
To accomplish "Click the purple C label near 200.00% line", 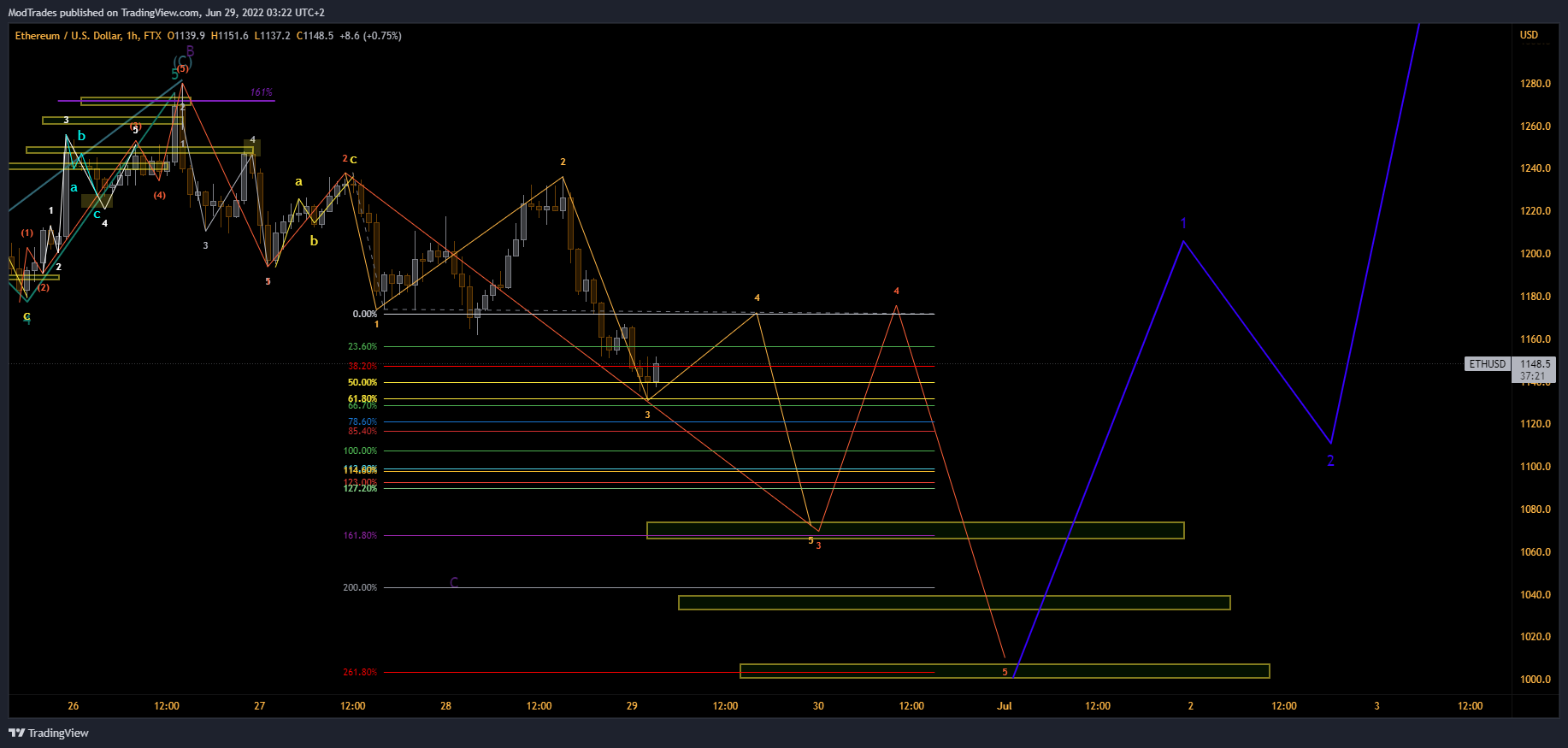I will pos(454,582).
